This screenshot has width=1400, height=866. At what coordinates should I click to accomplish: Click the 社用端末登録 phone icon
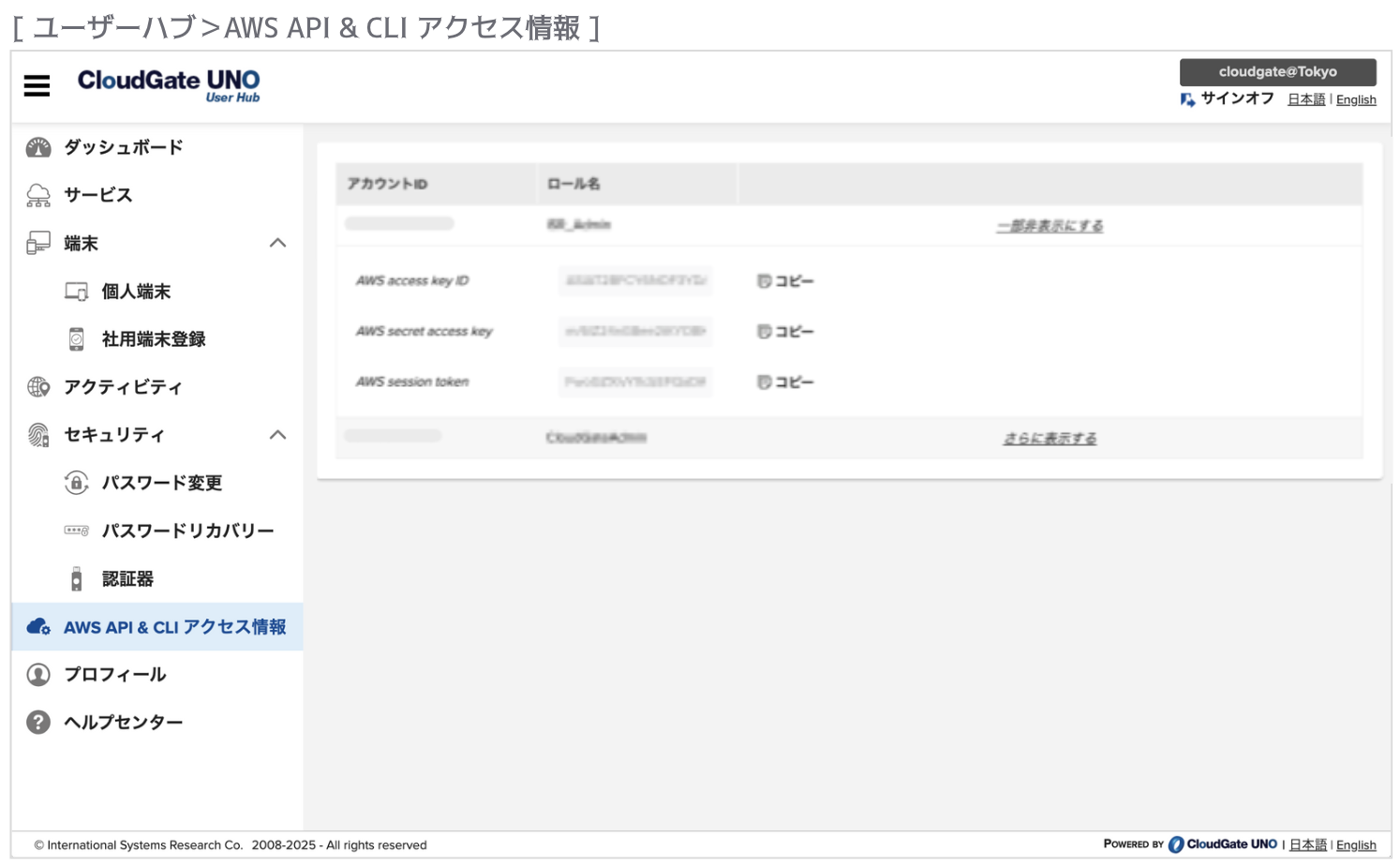77,339
